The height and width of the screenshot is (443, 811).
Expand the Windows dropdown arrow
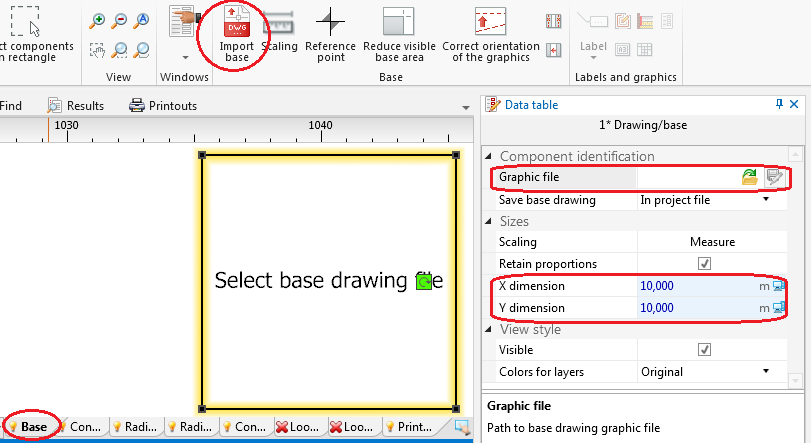[x=185, y=57]
